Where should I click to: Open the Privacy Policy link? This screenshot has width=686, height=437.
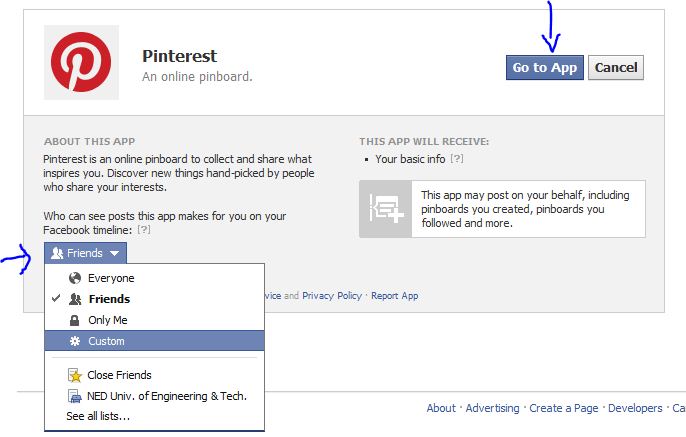click(332, 296)
